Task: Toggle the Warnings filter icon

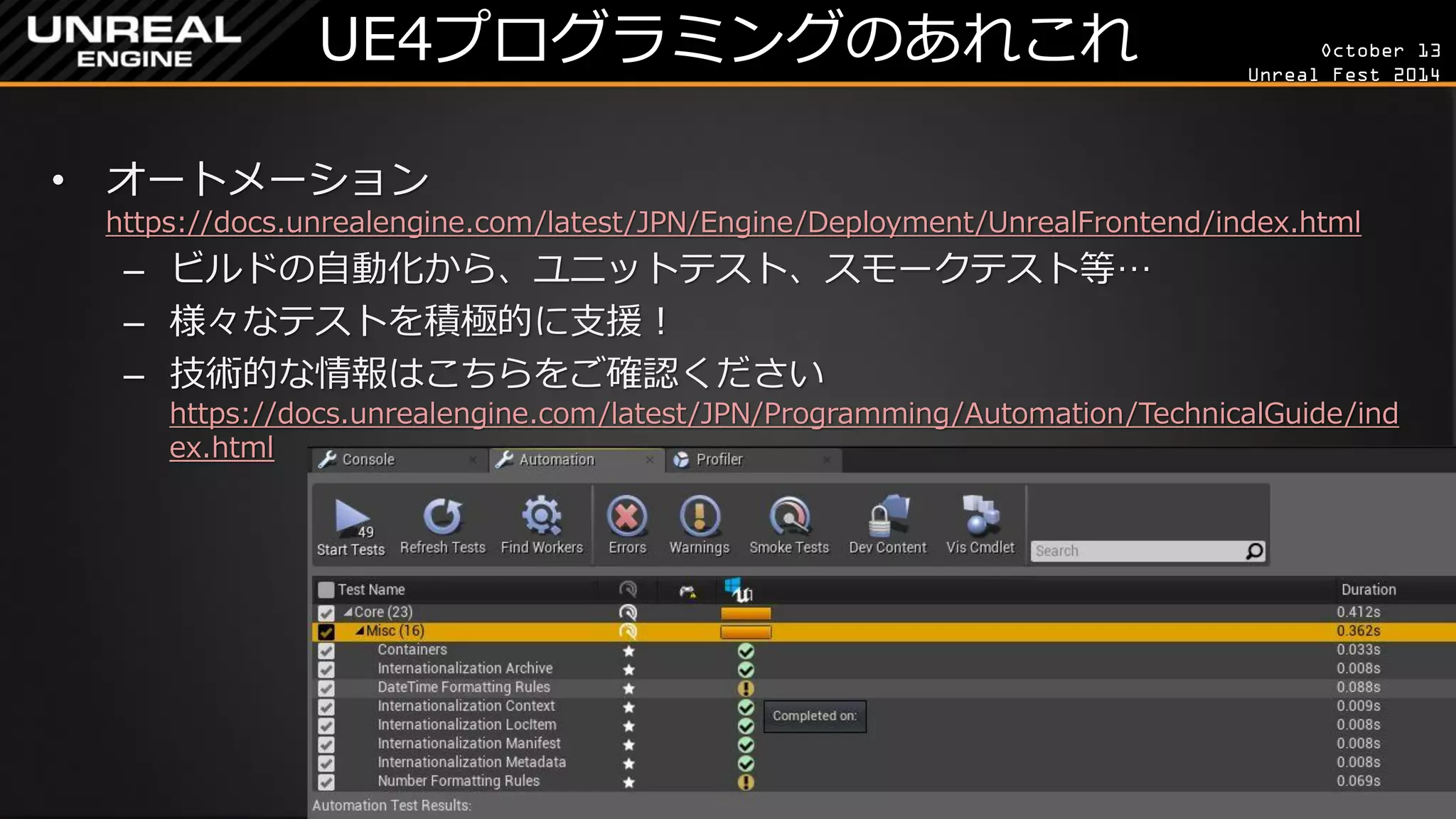Action: pyautogui.click(x=700, y=516)
